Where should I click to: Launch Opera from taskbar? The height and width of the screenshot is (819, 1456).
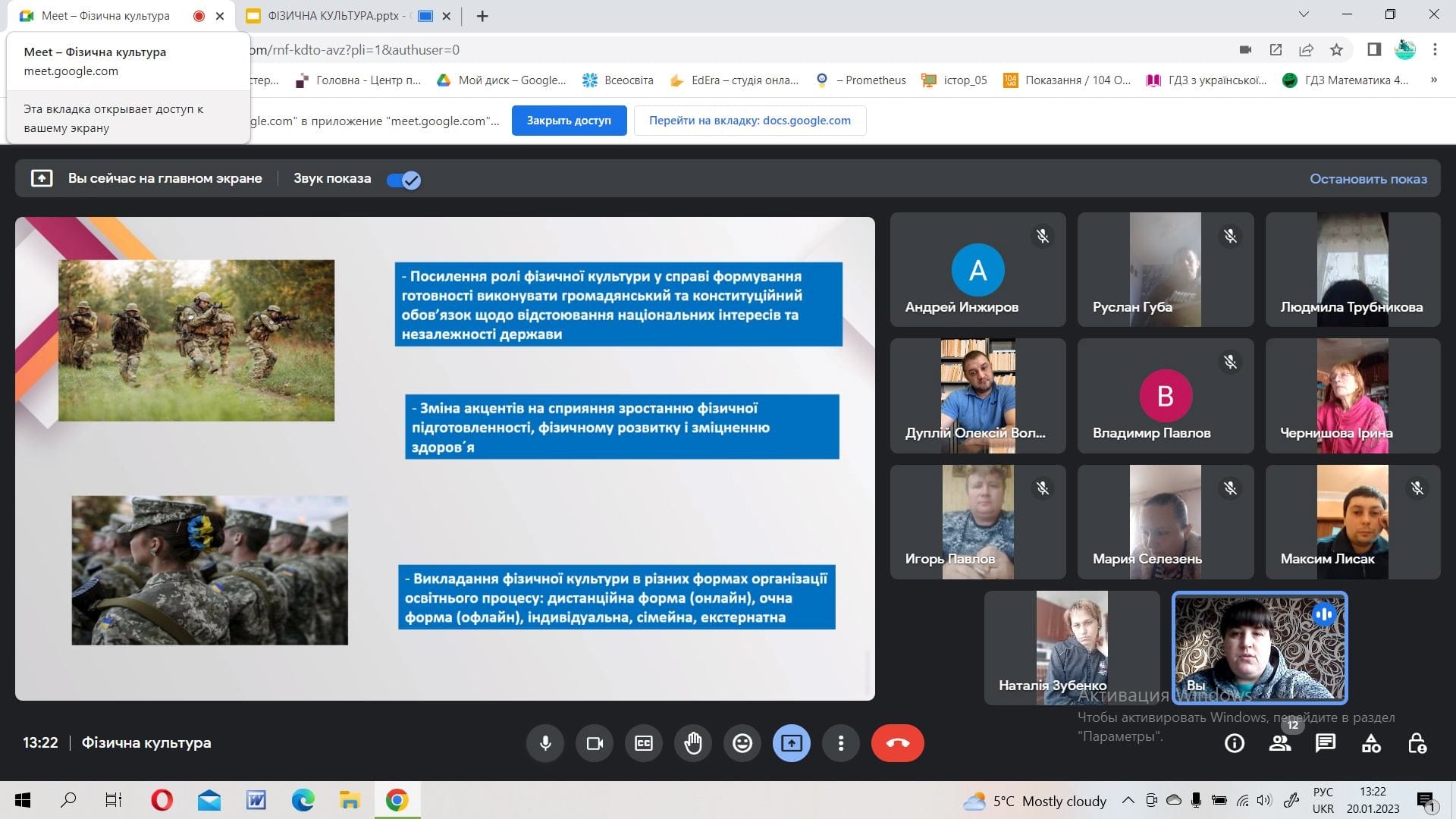pyautogui.click(x=162, y=800)
